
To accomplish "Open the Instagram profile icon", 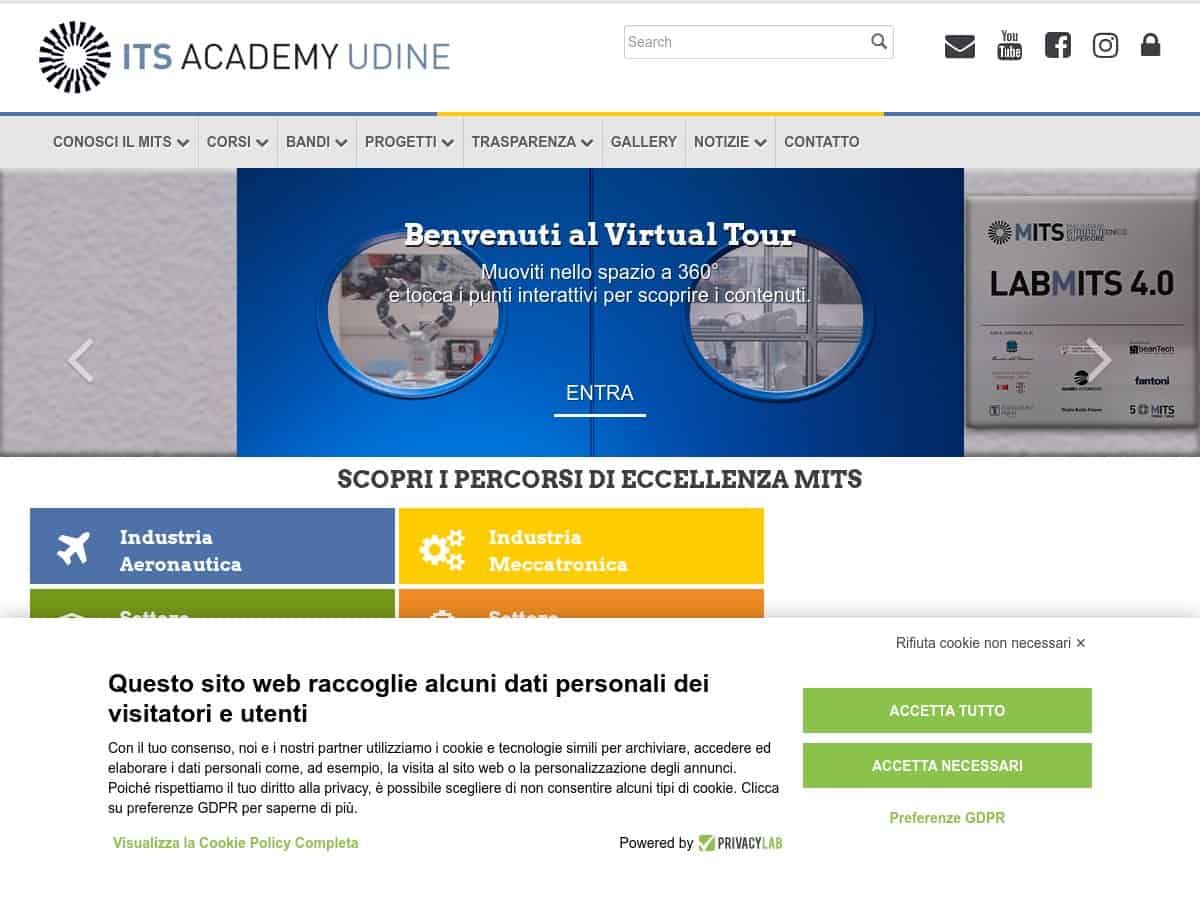I will coord(1105,45).
